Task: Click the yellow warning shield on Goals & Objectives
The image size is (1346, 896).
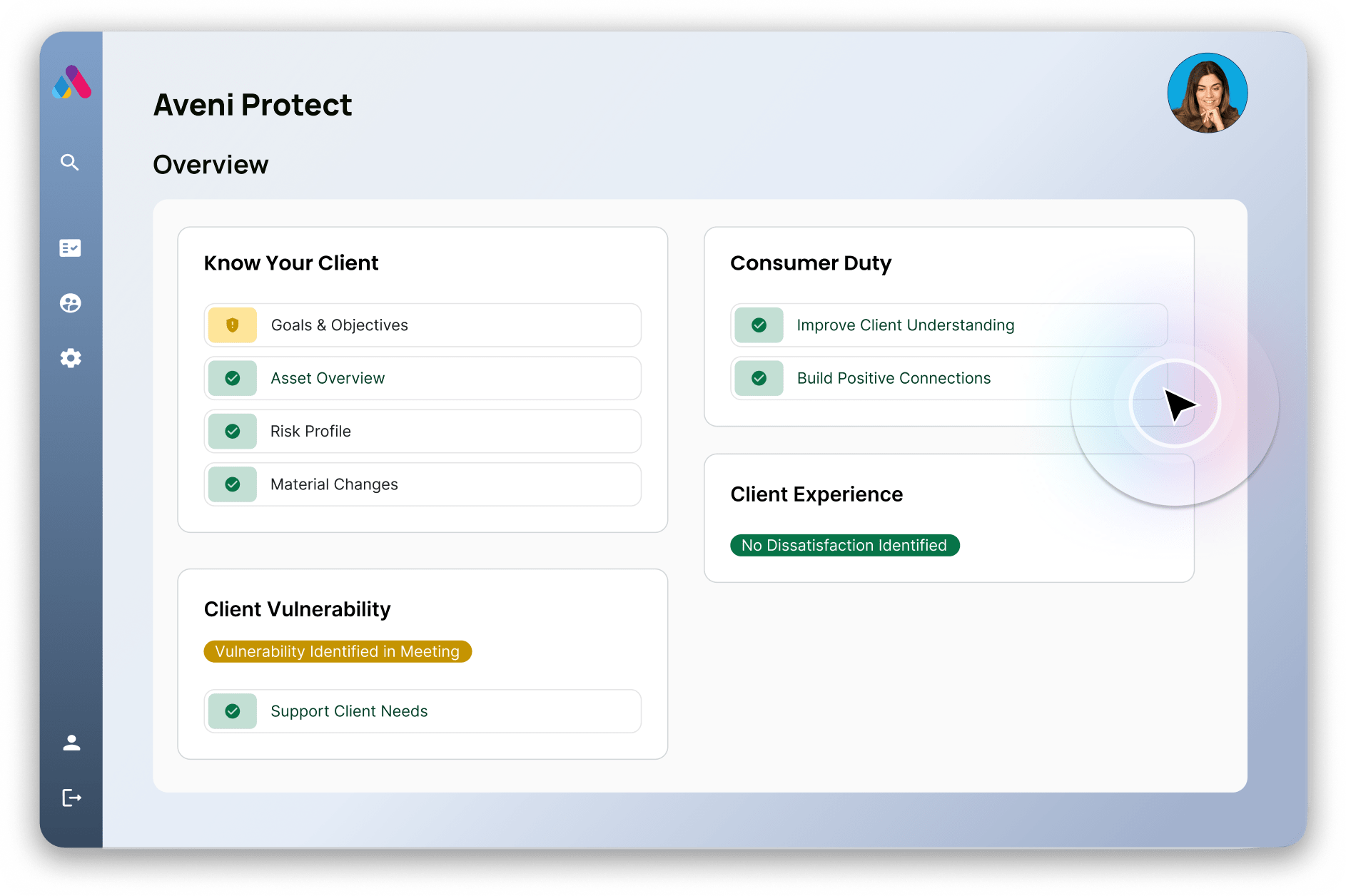Action: point(233,325)
